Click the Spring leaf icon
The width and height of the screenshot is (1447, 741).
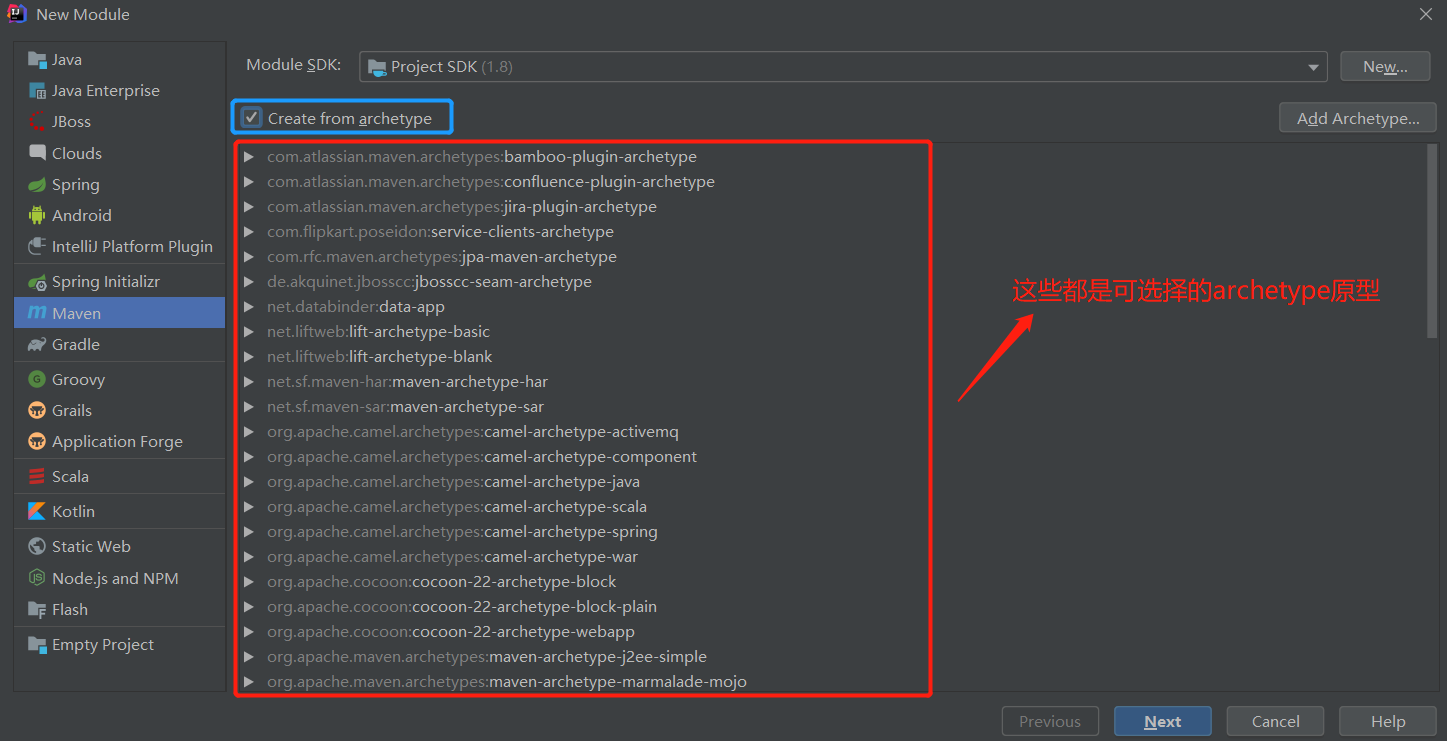37,185
